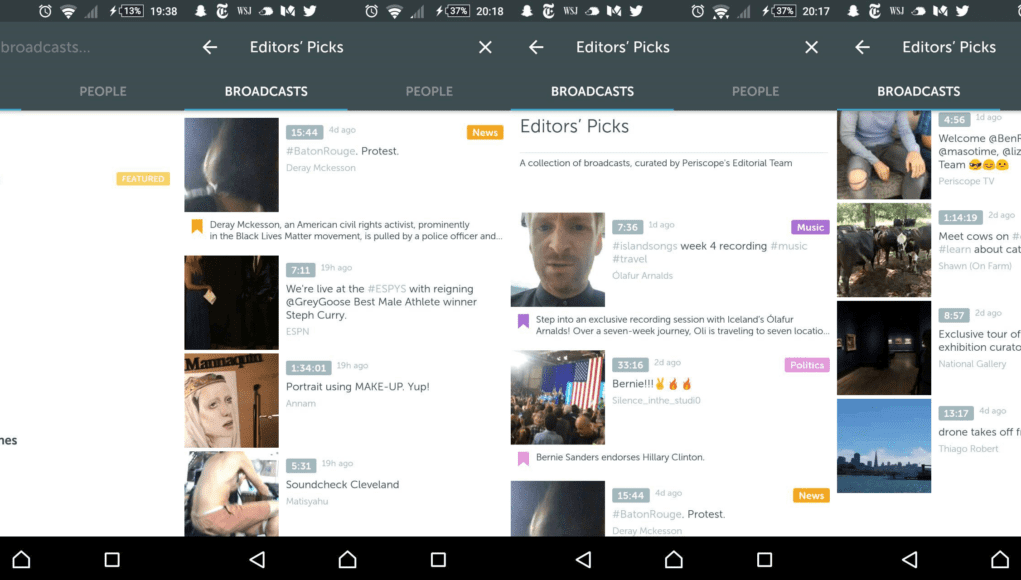Open recent apps via leftmost square nav button
Screen dimensions: 1021x580
(x=112, y=559)
